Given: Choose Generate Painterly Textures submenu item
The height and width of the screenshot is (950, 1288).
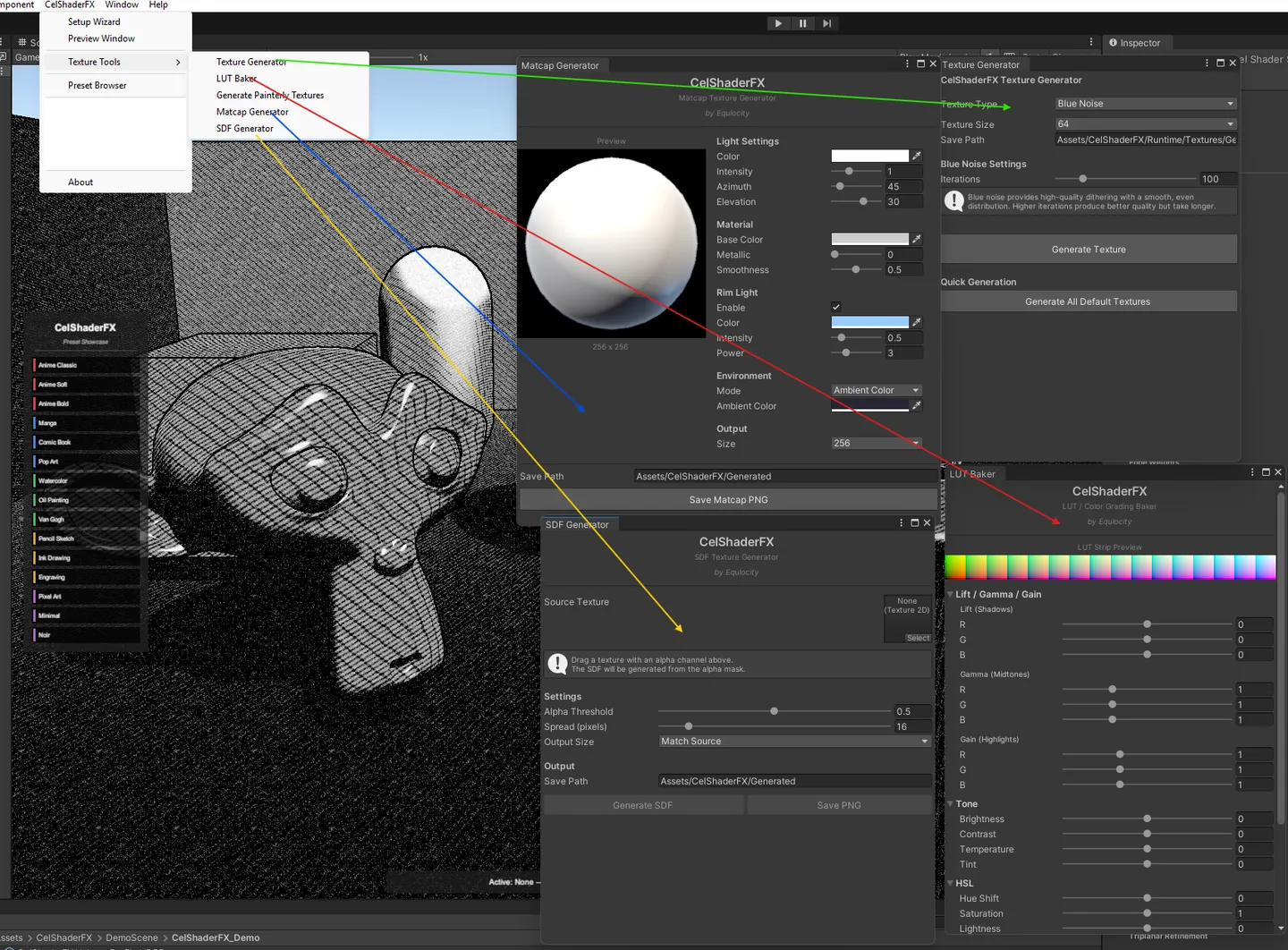Looking at the screenshot, I should coord(270,95).
